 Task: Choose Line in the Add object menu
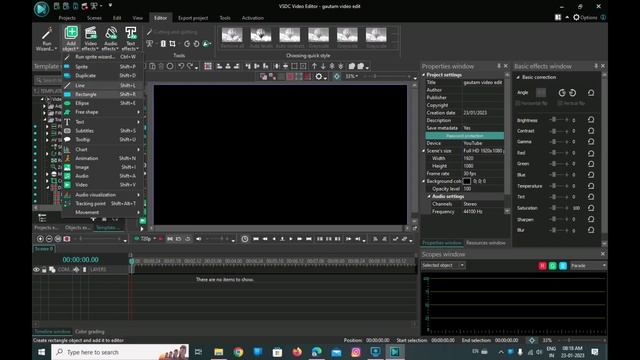[102, 85]
